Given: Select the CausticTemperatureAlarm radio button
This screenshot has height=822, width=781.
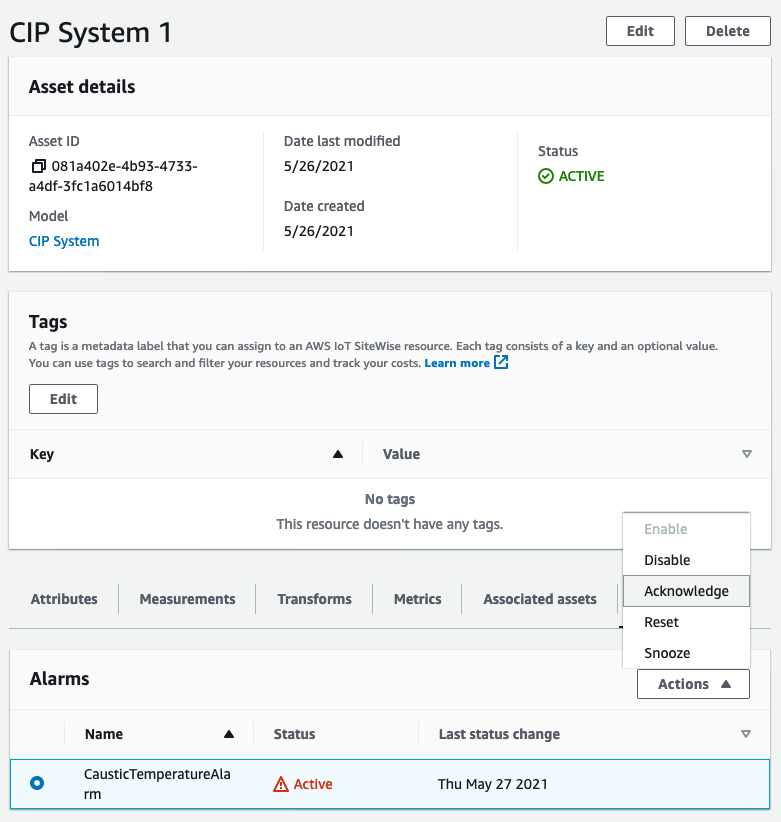Looking at the screenshot, I should pos(37,783).
